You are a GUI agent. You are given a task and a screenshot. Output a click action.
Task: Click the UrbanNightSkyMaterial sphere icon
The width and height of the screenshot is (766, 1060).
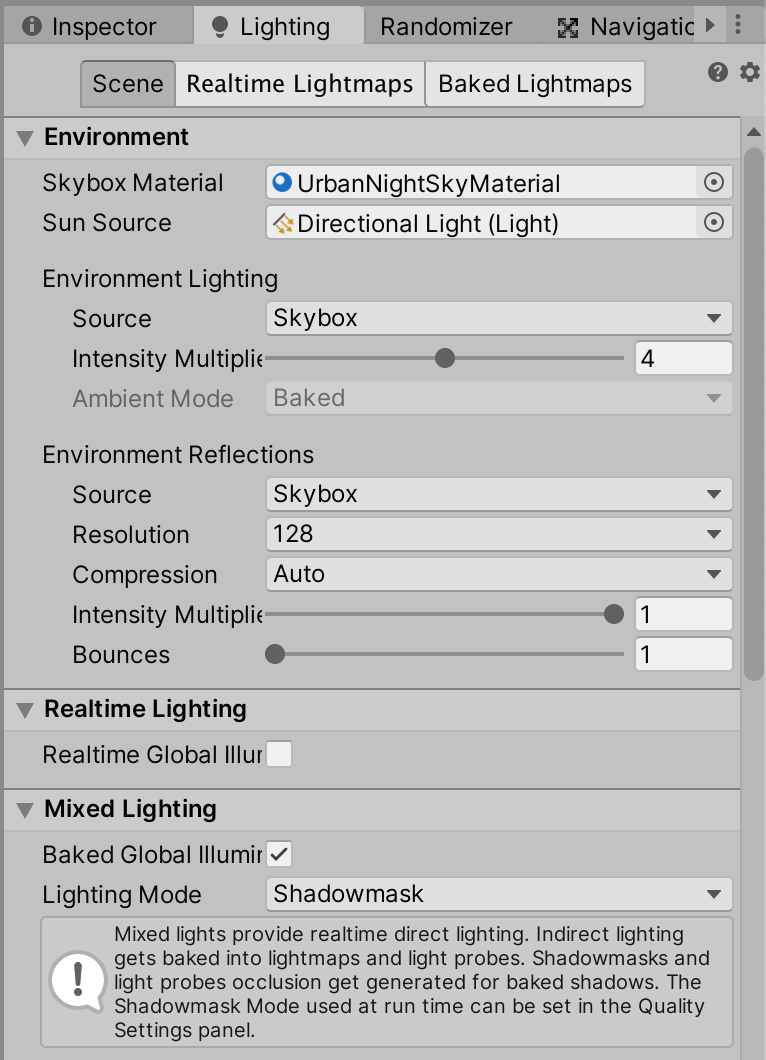click(282, 183)
